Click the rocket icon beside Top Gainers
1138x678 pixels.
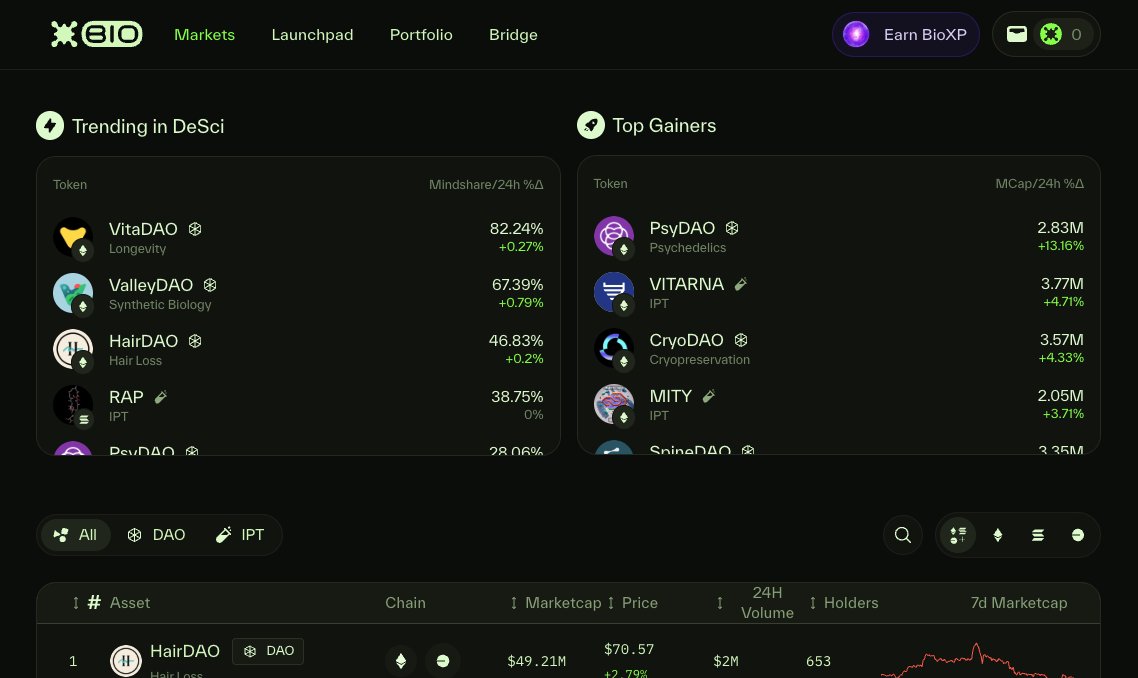591,125
